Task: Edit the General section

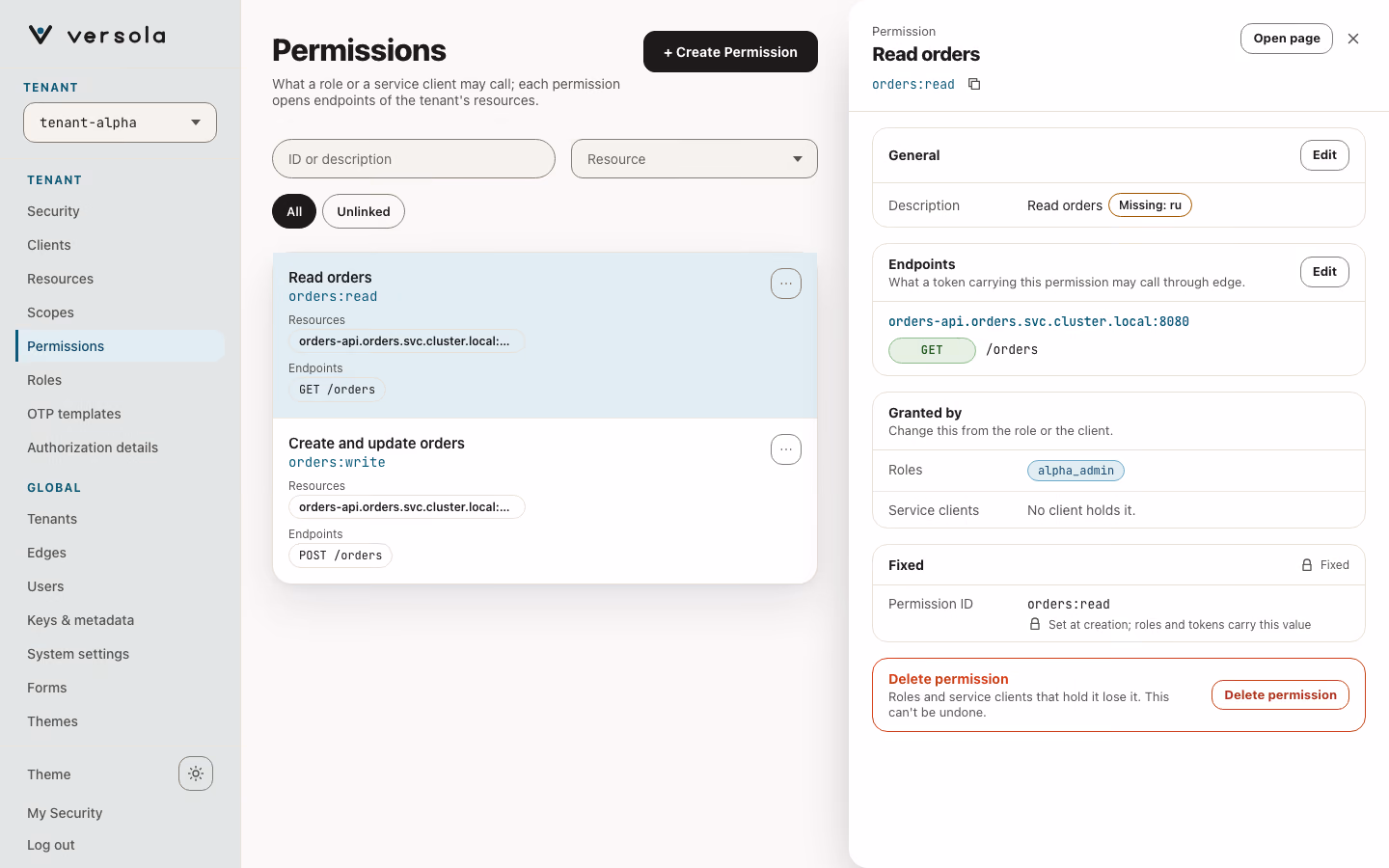Action: [1324, 155]
